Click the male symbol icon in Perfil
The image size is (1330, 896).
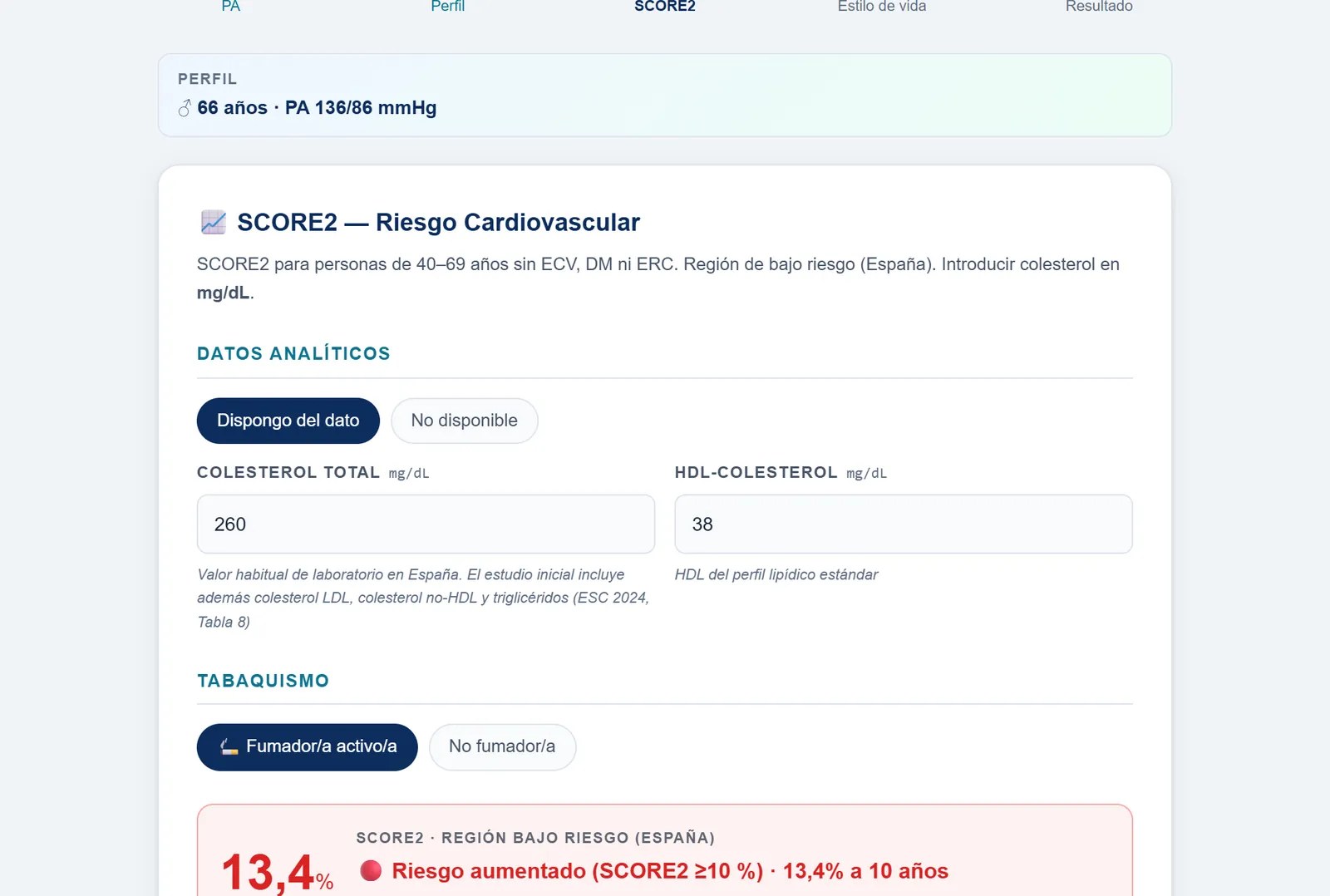pyautogui.click(x=185, y=108)
